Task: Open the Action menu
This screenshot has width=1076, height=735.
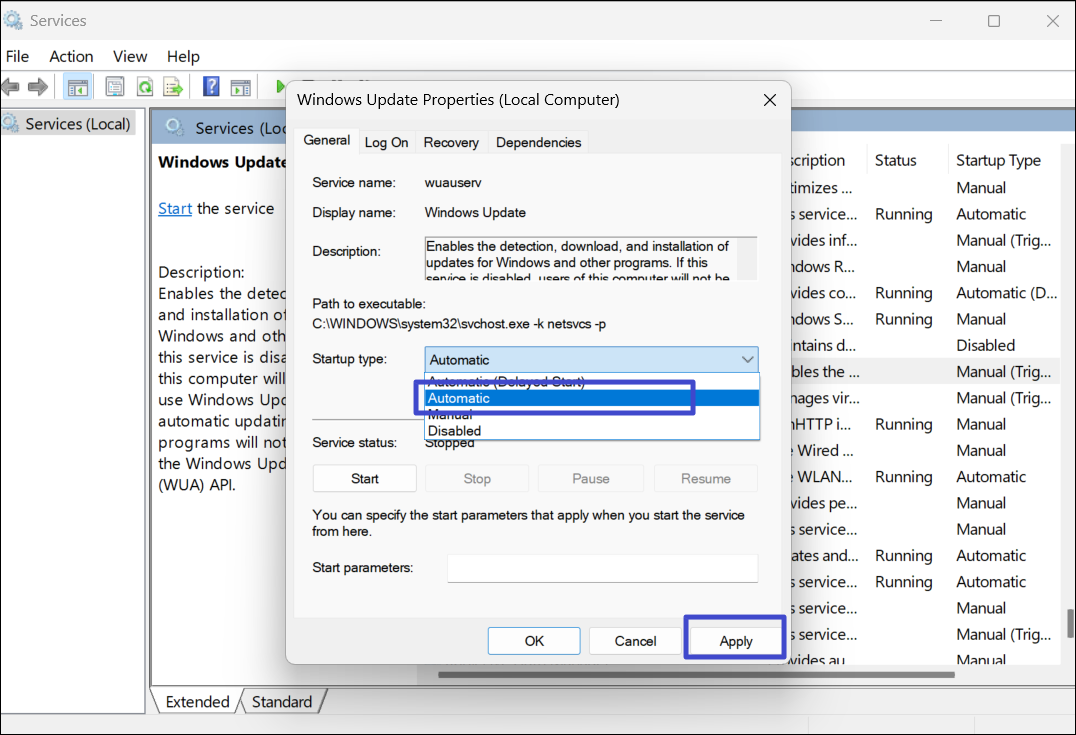Action: 71,57
